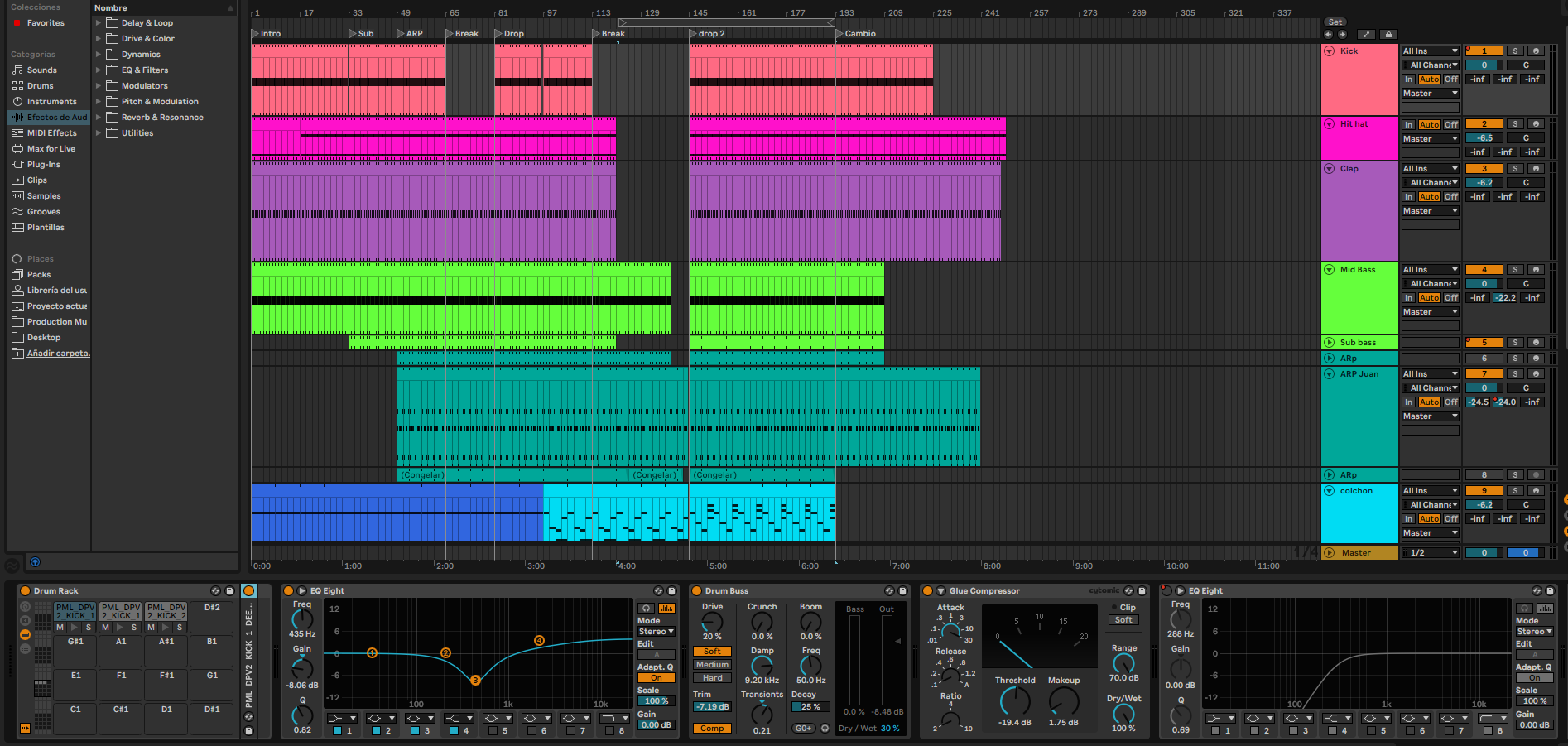1568x746 pixels.
Task: Toggle Drum Buss Comp switch
Action: 712,729
